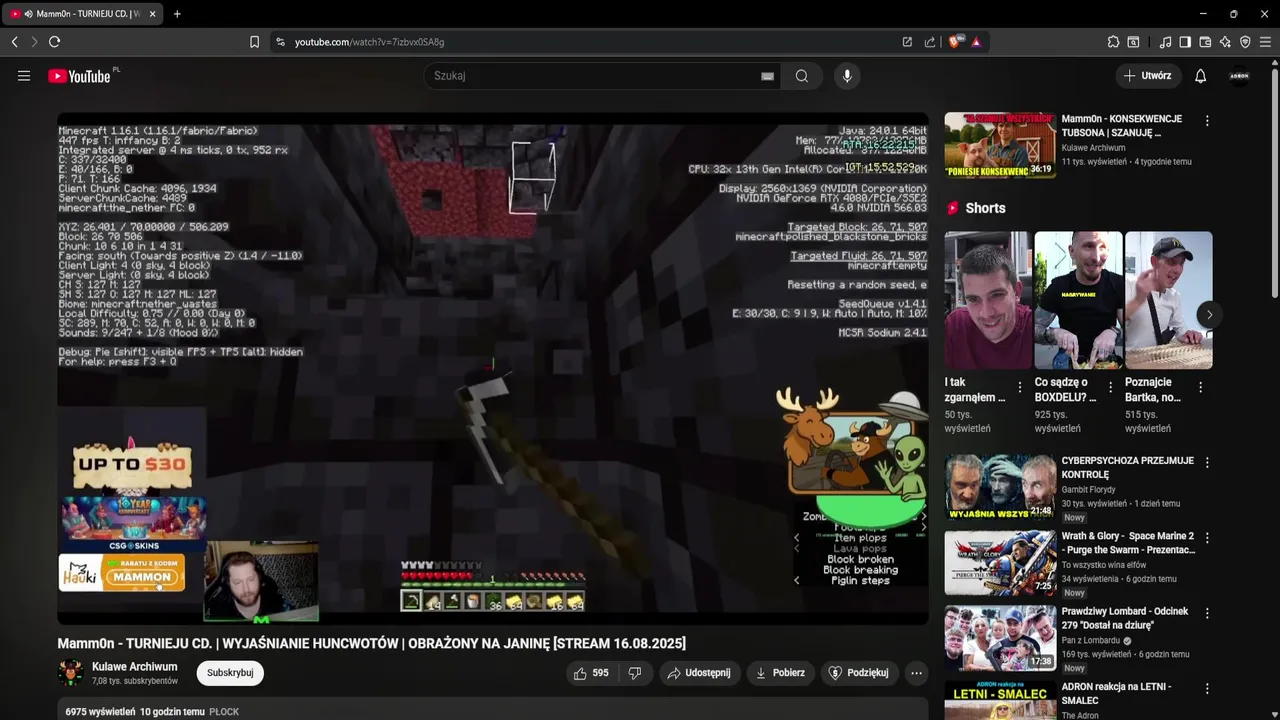Click the address bar URL
1280x720 pixels.
pos(369,42)
